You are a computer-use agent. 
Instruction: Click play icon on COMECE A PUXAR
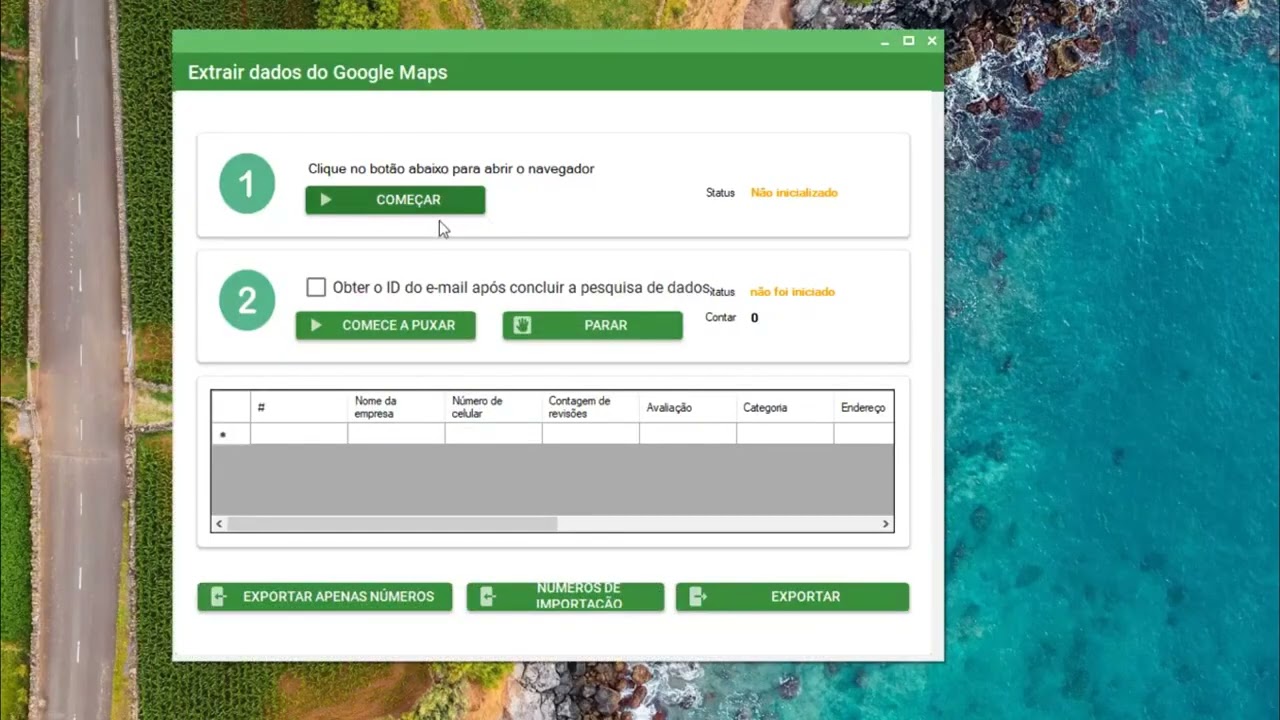point(316,325)
